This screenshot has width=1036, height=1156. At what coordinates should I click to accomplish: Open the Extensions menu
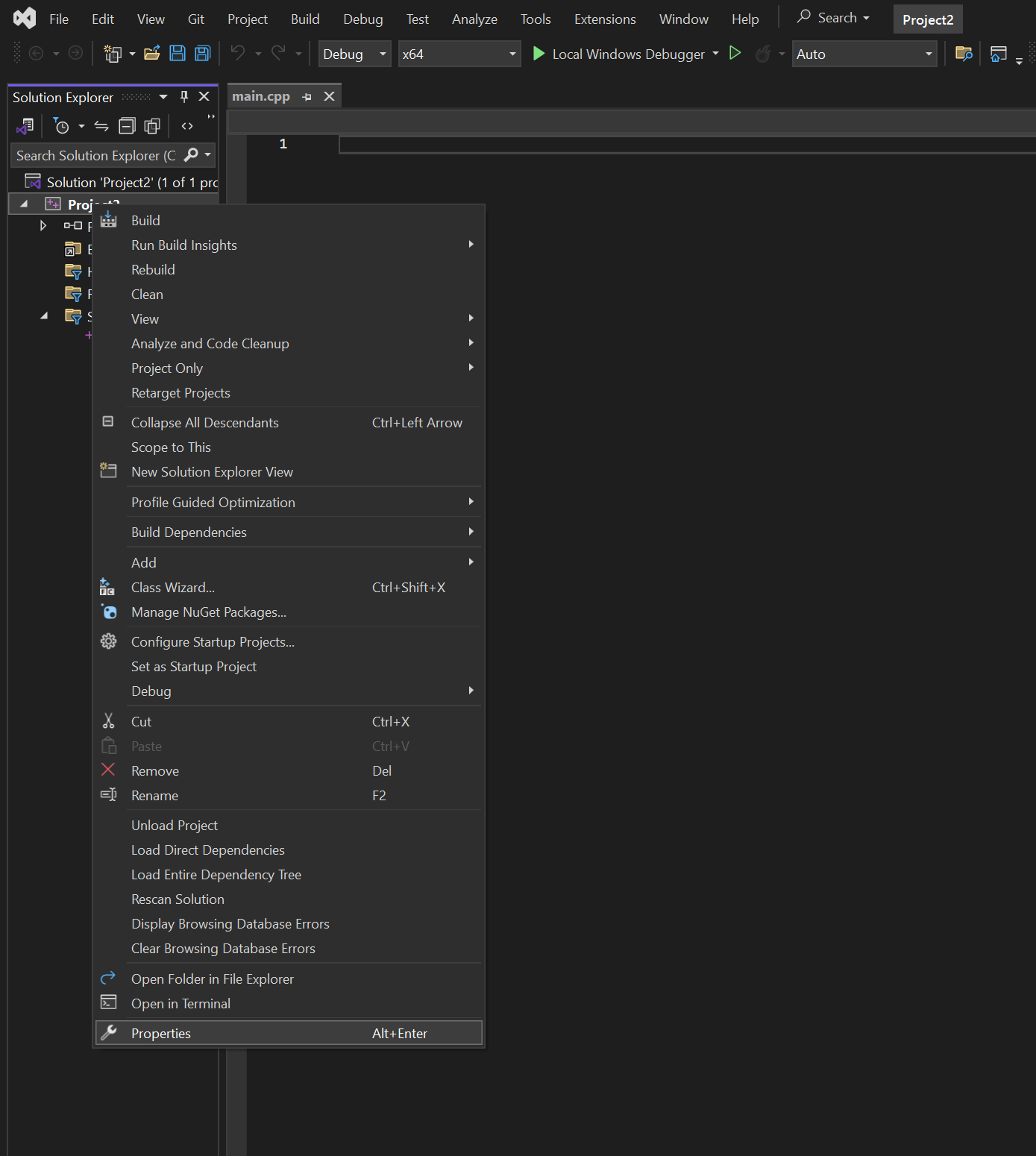605,19
